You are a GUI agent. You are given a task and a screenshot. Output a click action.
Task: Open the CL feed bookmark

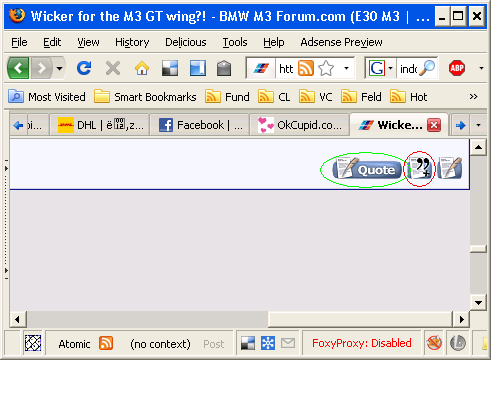tap(274, 97)
